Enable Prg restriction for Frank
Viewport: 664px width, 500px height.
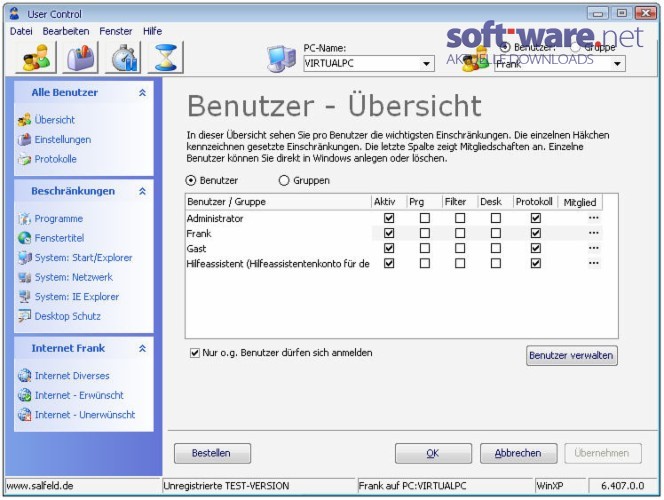pos(425,233)
